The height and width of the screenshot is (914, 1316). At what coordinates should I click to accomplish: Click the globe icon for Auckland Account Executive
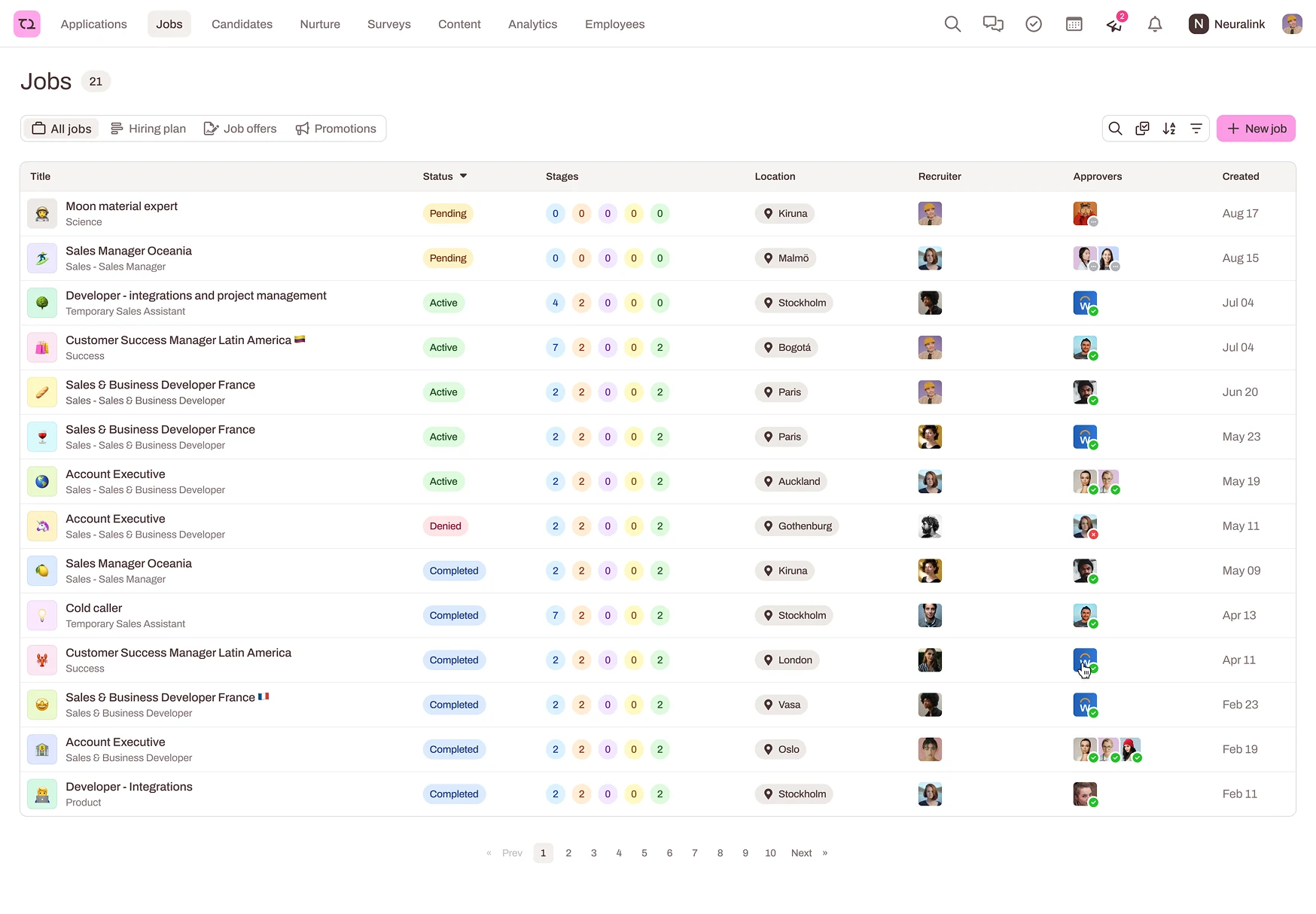(x=42, y=482)
